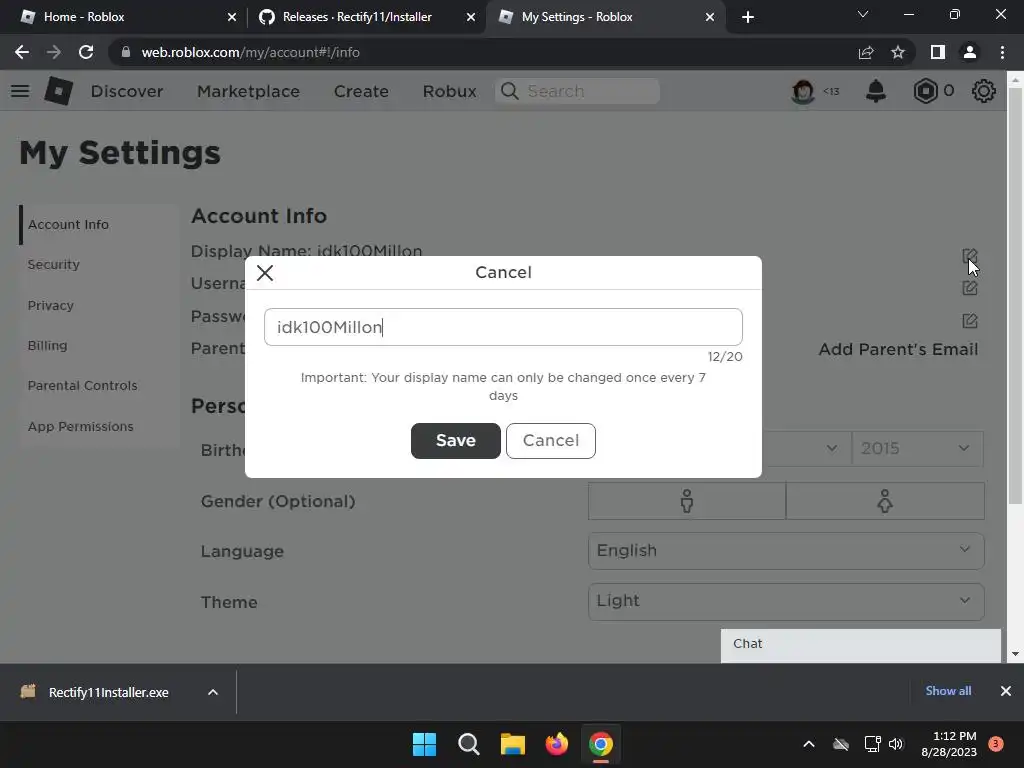Show all downloads
The width and height of the screenshot is (1024, 768).
[948, 691]
